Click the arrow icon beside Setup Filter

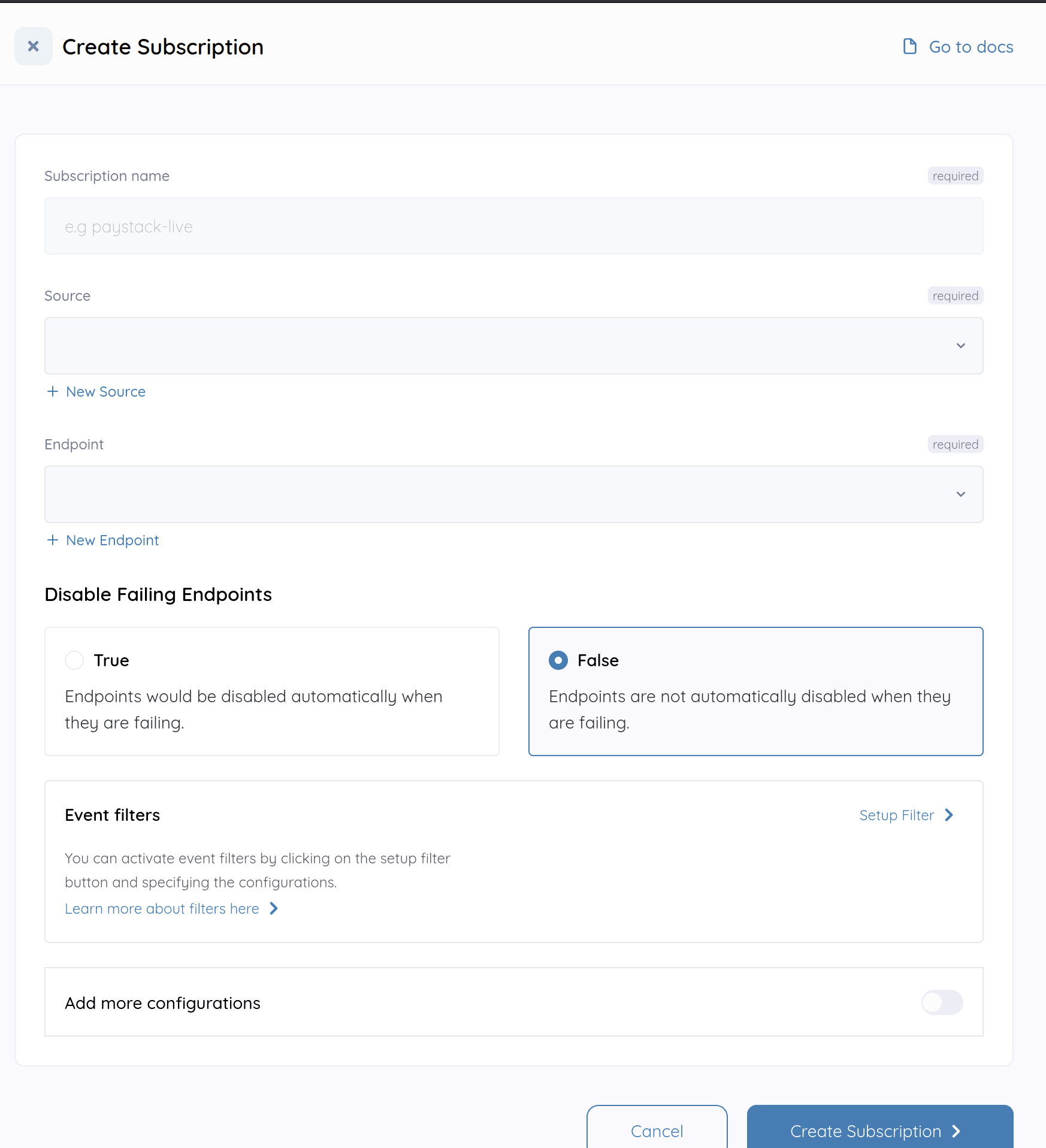[949, 815]
